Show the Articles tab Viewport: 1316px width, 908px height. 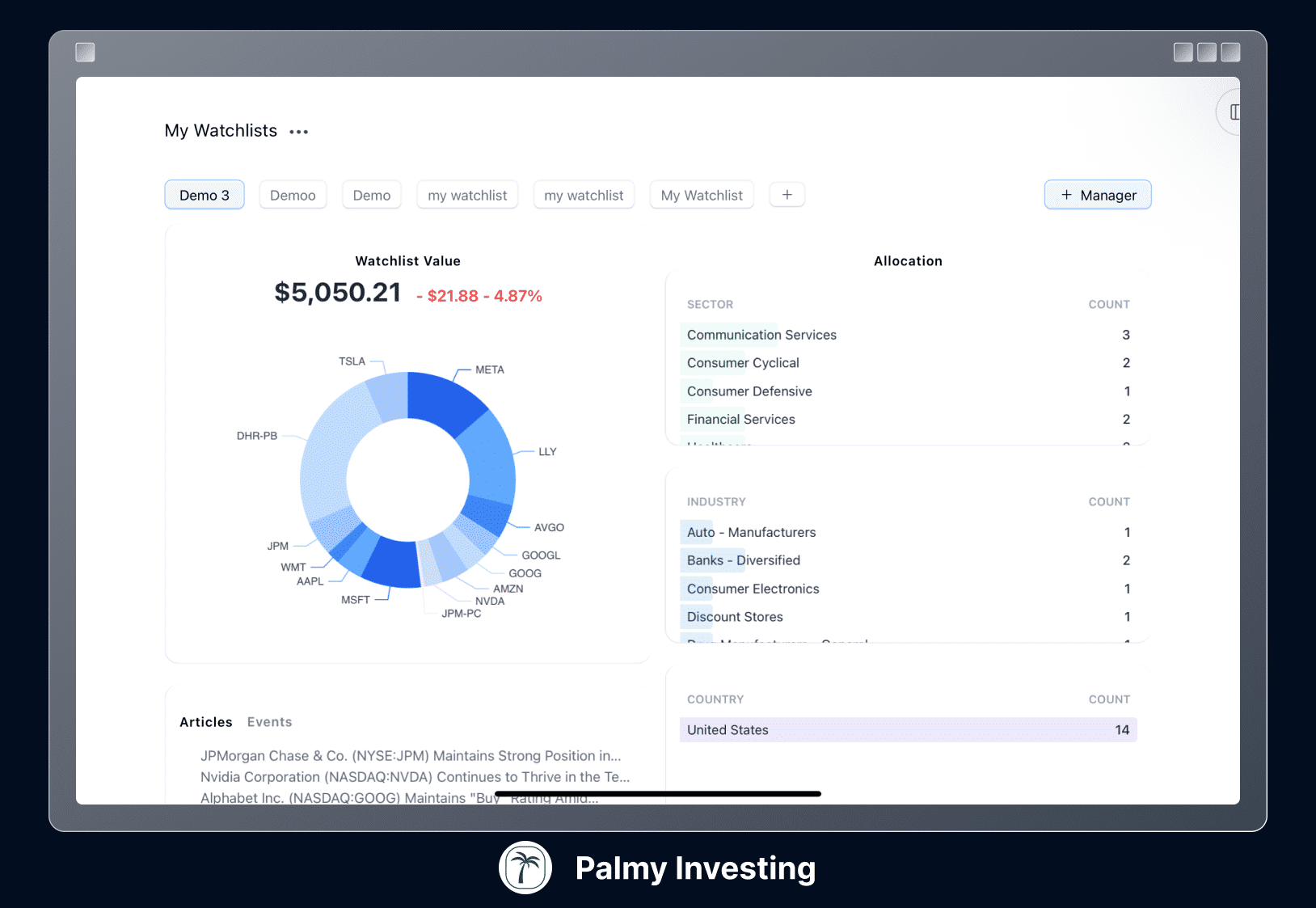[x=206, y=722]
